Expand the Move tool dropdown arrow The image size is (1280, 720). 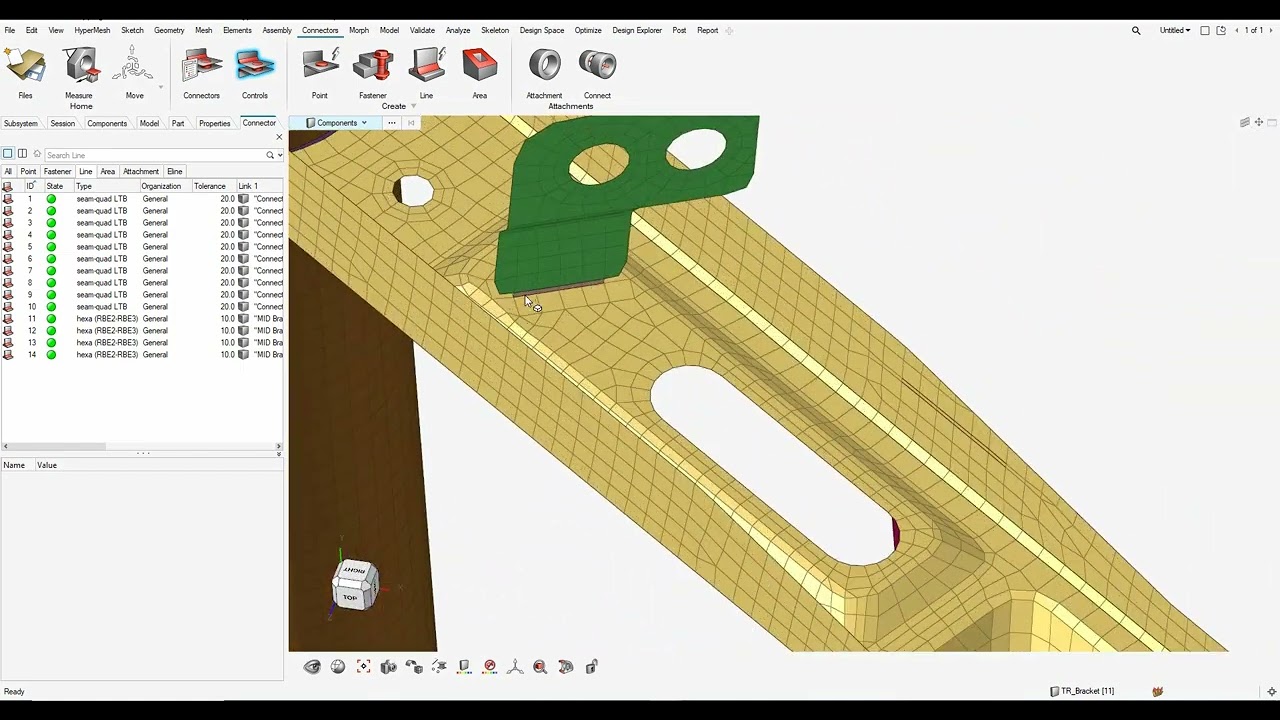pos(160,87)
